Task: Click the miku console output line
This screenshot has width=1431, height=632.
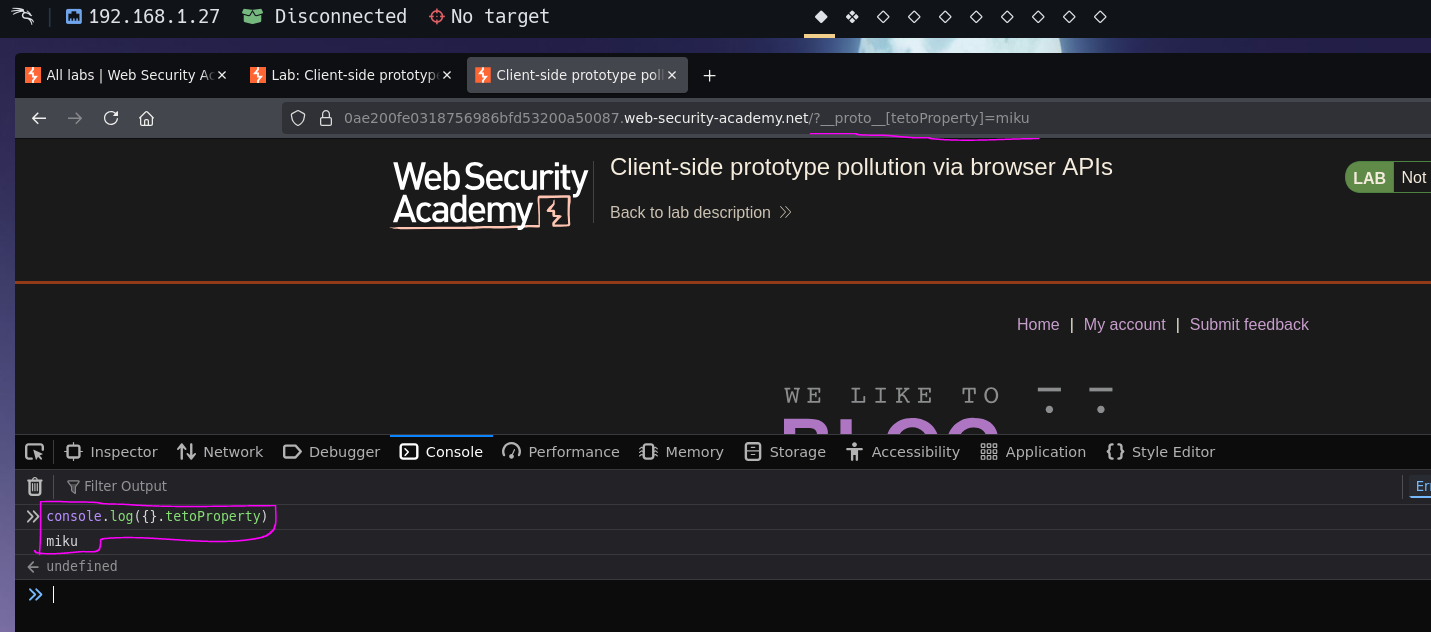Action: [x=62, y=542]
